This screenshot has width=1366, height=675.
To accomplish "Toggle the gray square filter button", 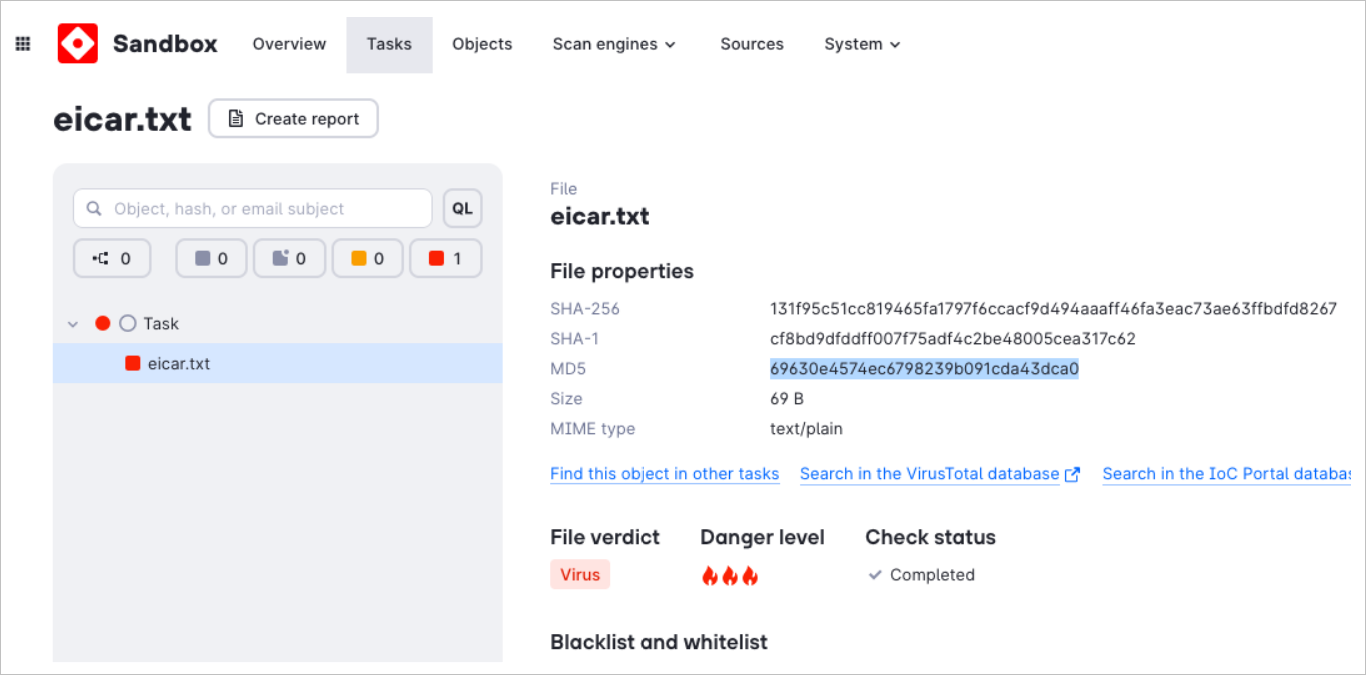I will click(x=211, y=258).
